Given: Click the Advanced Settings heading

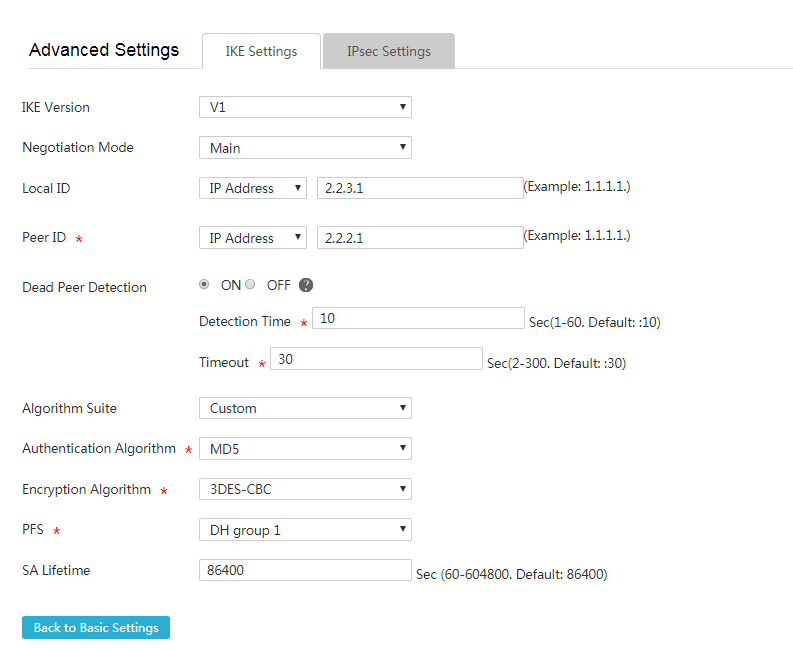Looking at the screenshot, I should [104, 50].
